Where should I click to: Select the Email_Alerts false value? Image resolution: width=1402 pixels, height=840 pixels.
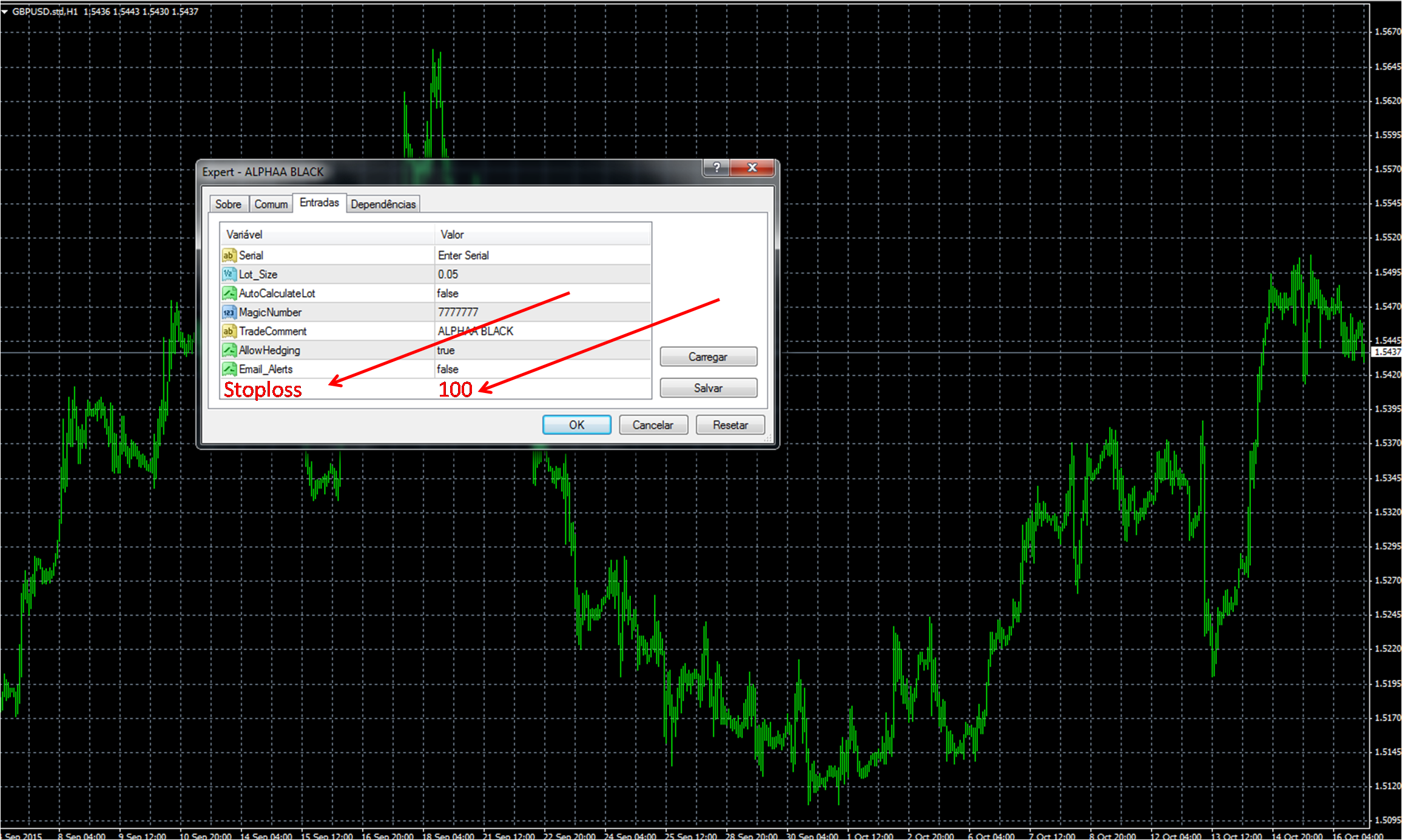(448, 369)
